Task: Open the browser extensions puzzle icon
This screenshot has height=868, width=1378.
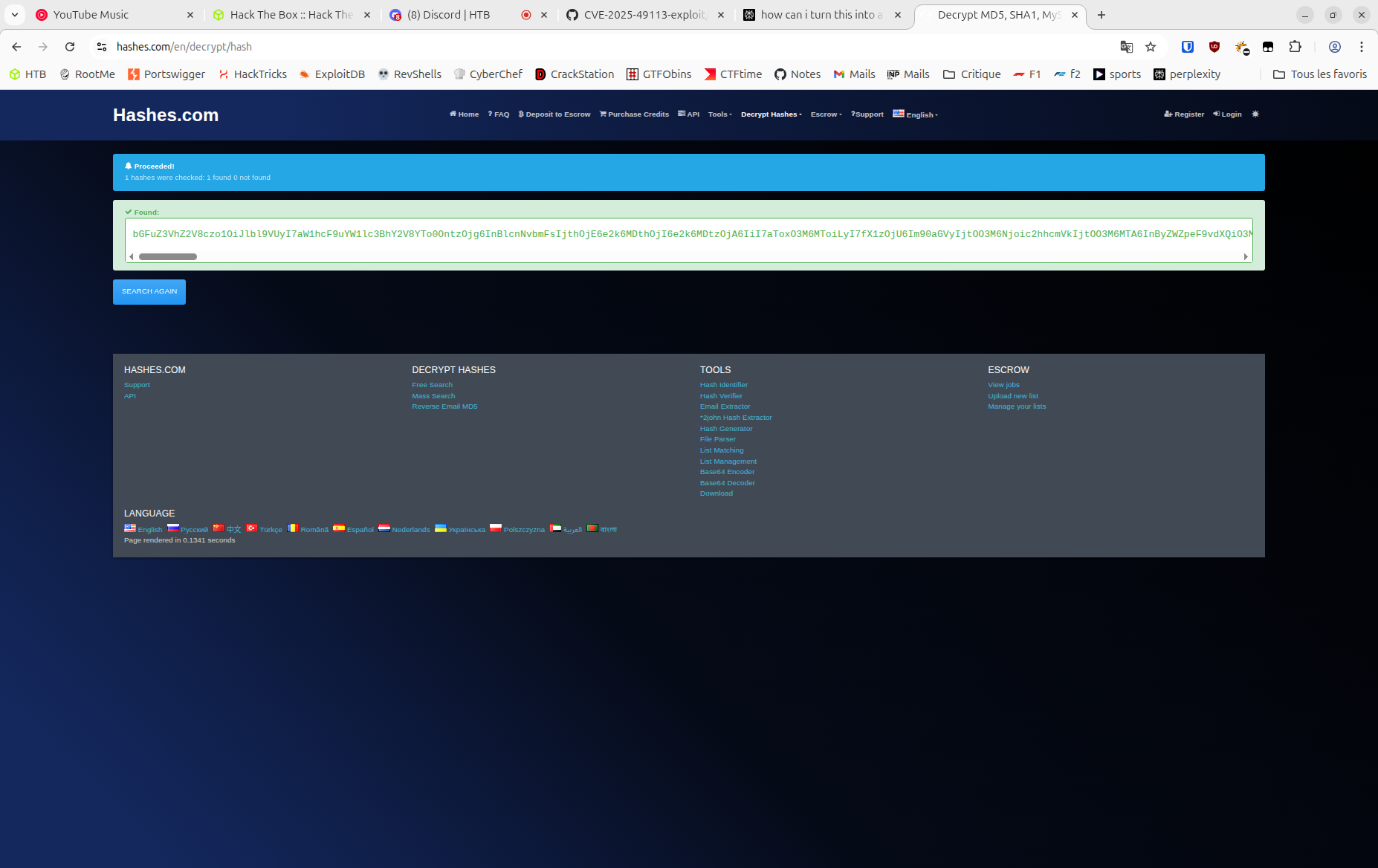Action: pos(1295,47)
